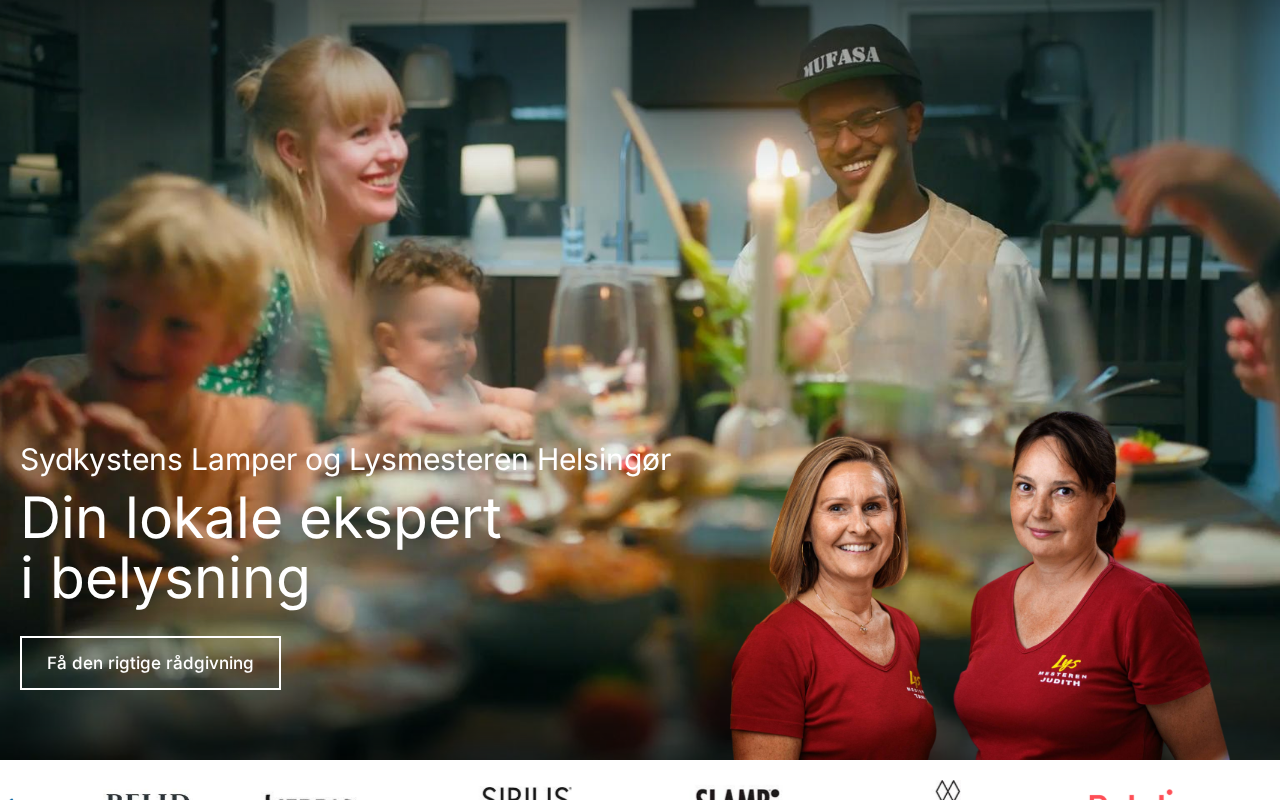This screenshot has width=1280, height=800.
Task: Click the blonde woman in red shirt
Action: (x=832, y=598)
